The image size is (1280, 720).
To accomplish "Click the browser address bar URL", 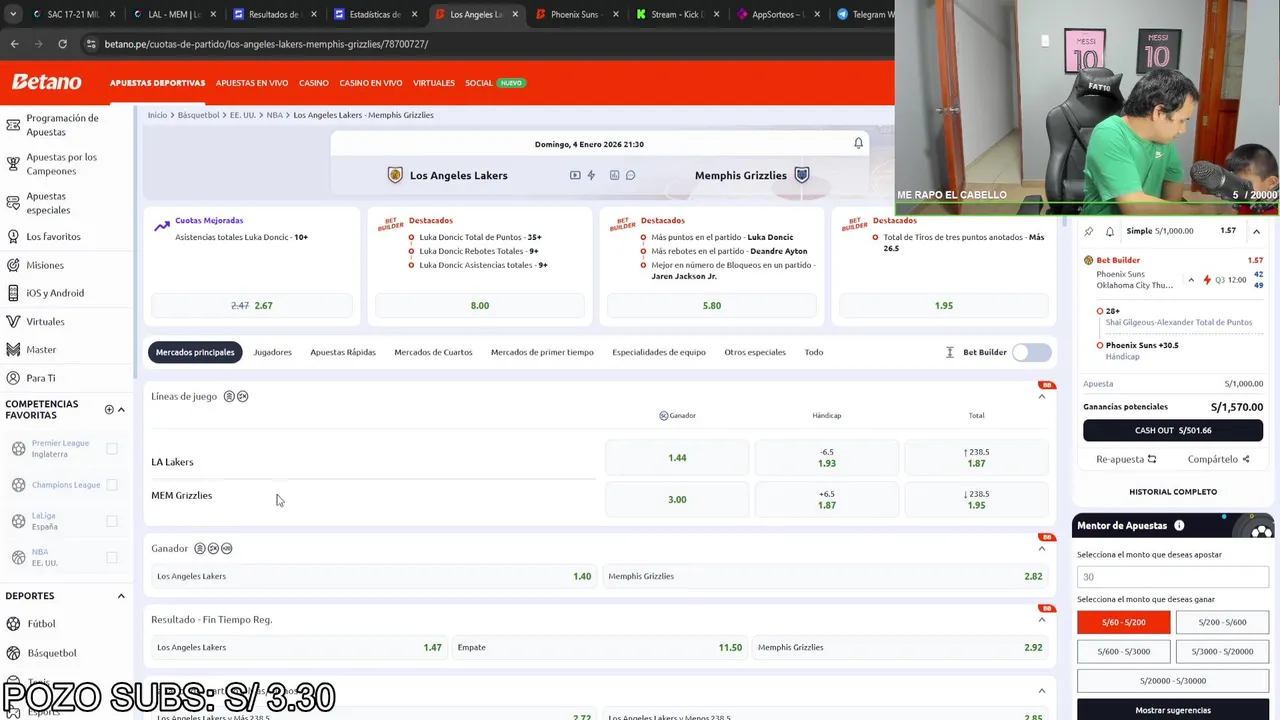I will tap(266, 44).
